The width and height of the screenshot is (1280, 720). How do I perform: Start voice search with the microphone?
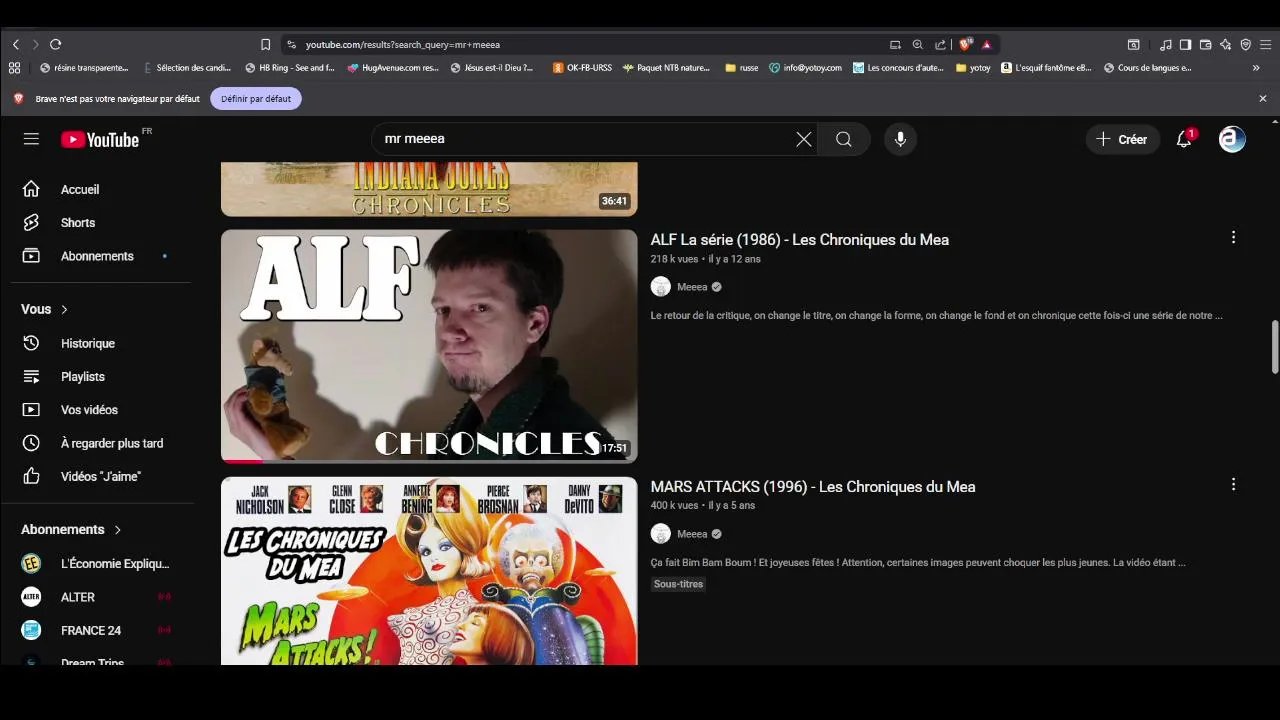[x=900, y=139]
